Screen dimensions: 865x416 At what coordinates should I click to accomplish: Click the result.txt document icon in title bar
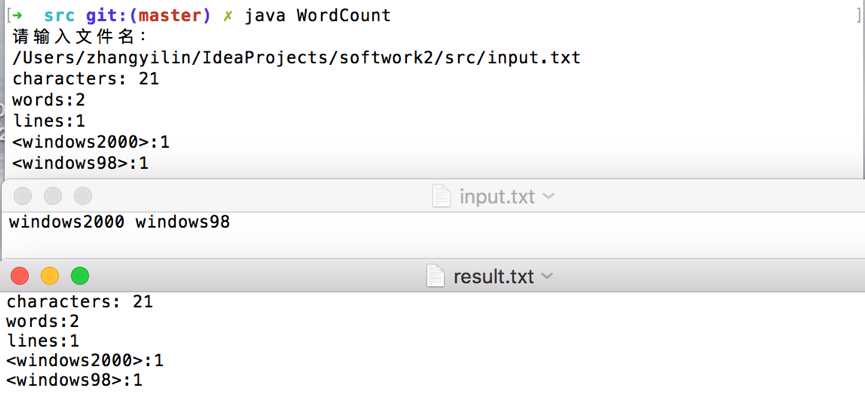click(x=435, y=276)
